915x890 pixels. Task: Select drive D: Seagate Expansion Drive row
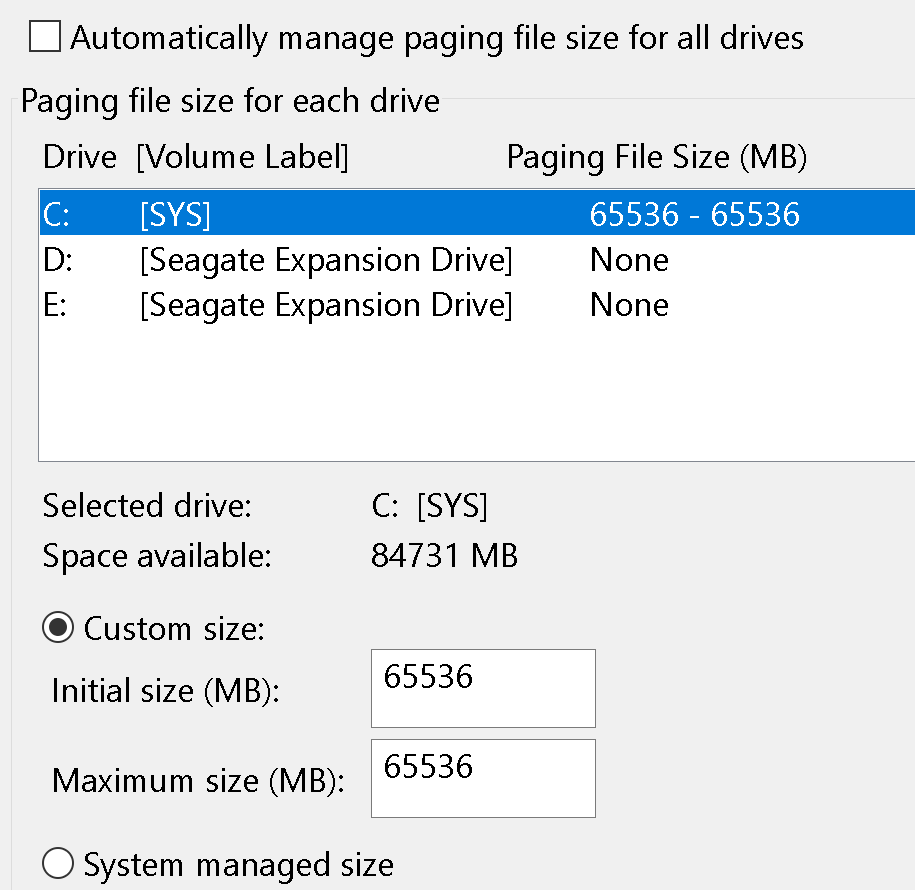[x=326, y=260]
